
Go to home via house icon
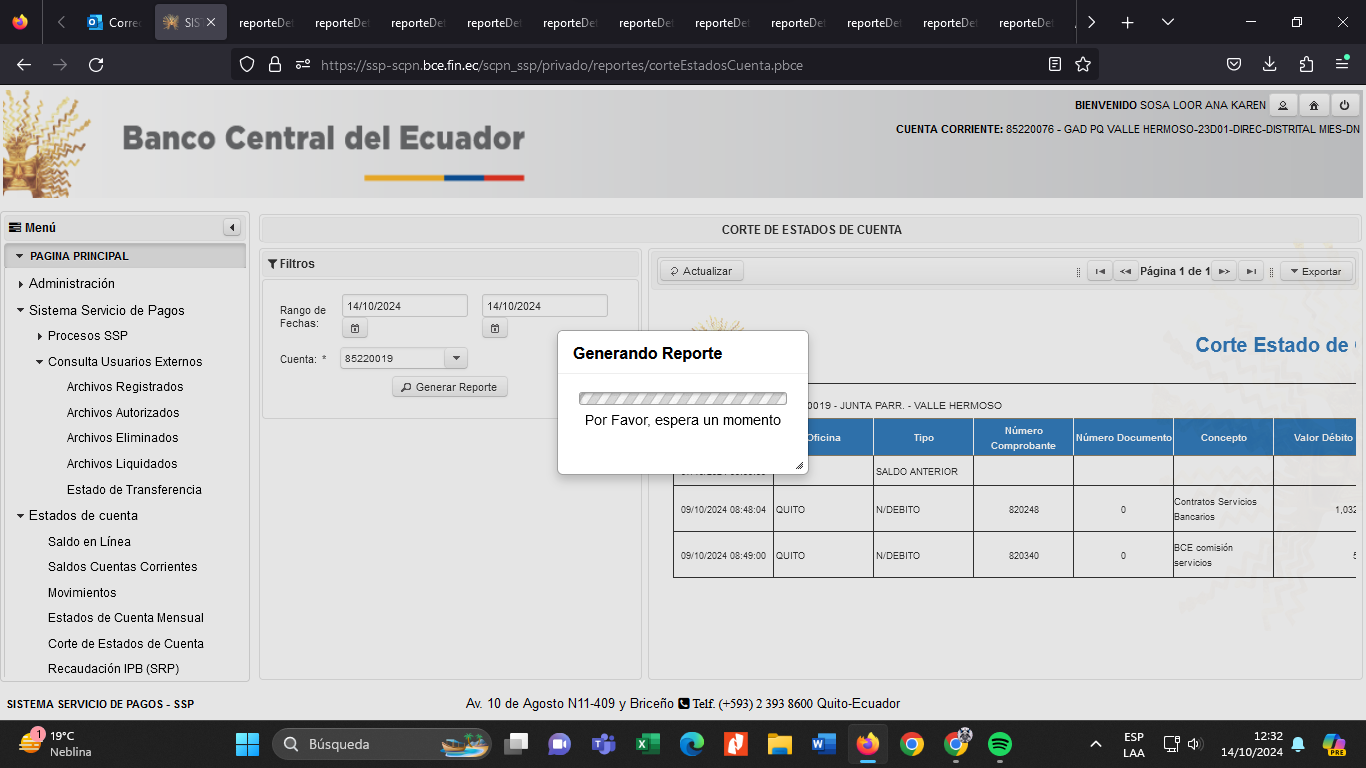[1313, 105]
